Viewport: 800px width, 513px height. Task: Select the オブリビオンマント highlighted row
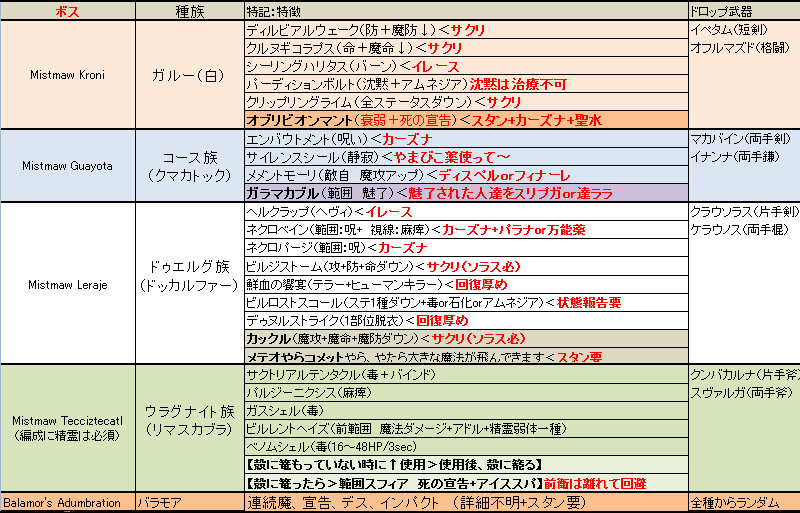coord(466,120)
